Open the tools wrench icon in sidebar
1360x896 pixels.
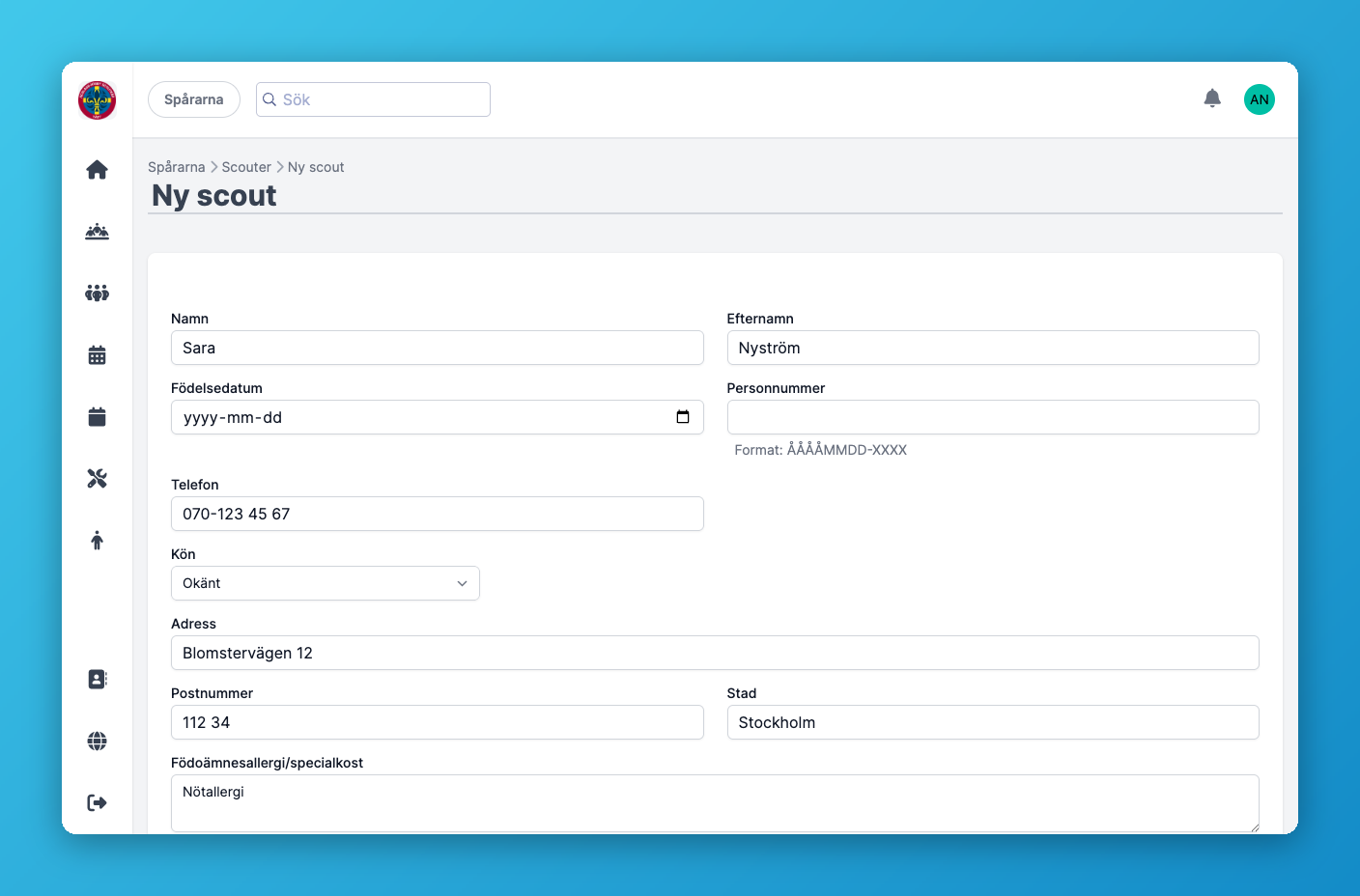point(98,479)
